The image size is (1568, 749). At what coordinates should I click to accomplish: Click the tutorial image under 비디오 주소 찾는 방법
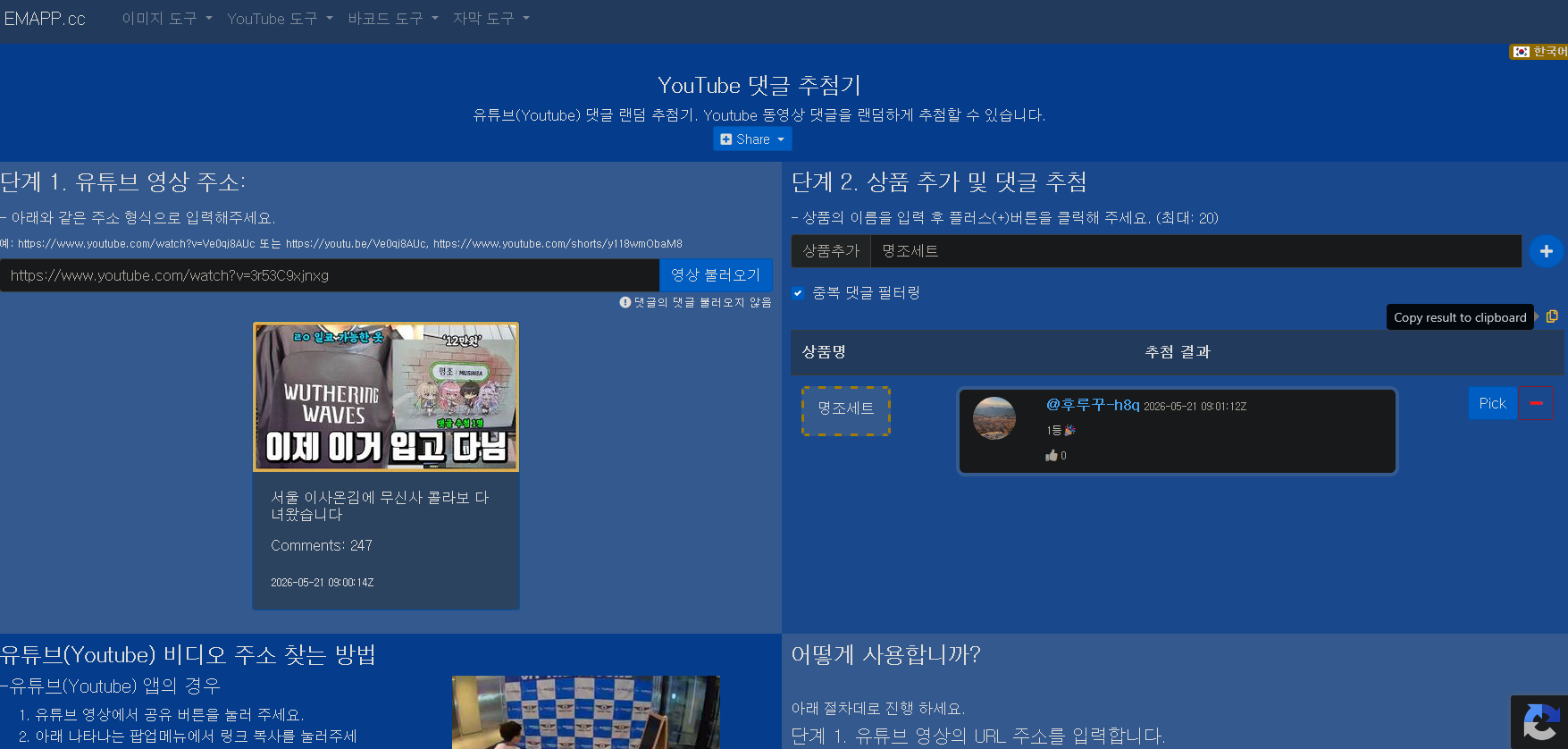(x=585, y=712)
